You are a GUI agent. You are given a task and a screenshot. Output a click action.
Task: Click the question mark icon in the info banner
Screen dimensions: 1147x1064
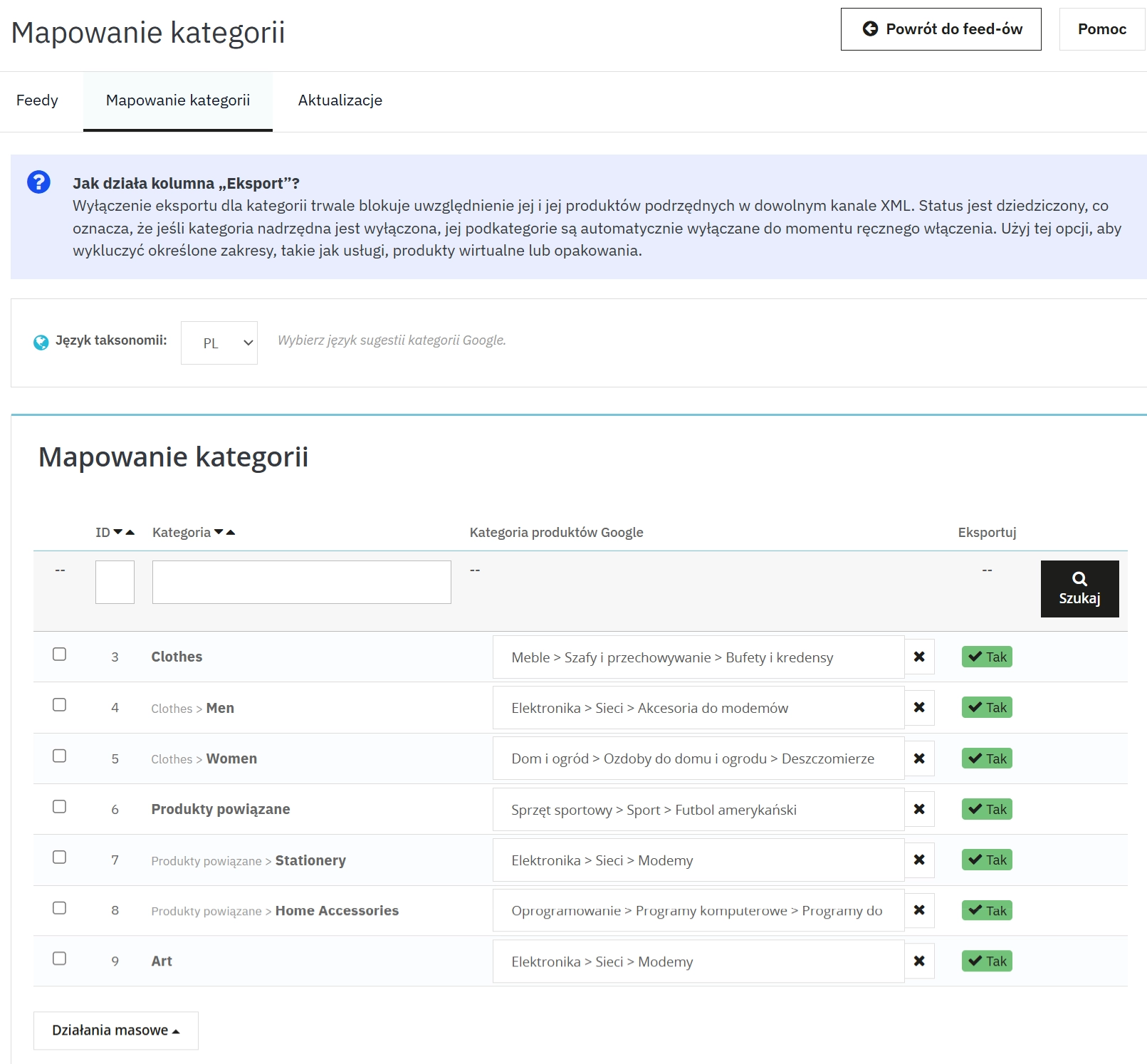[x=39, y=183]
